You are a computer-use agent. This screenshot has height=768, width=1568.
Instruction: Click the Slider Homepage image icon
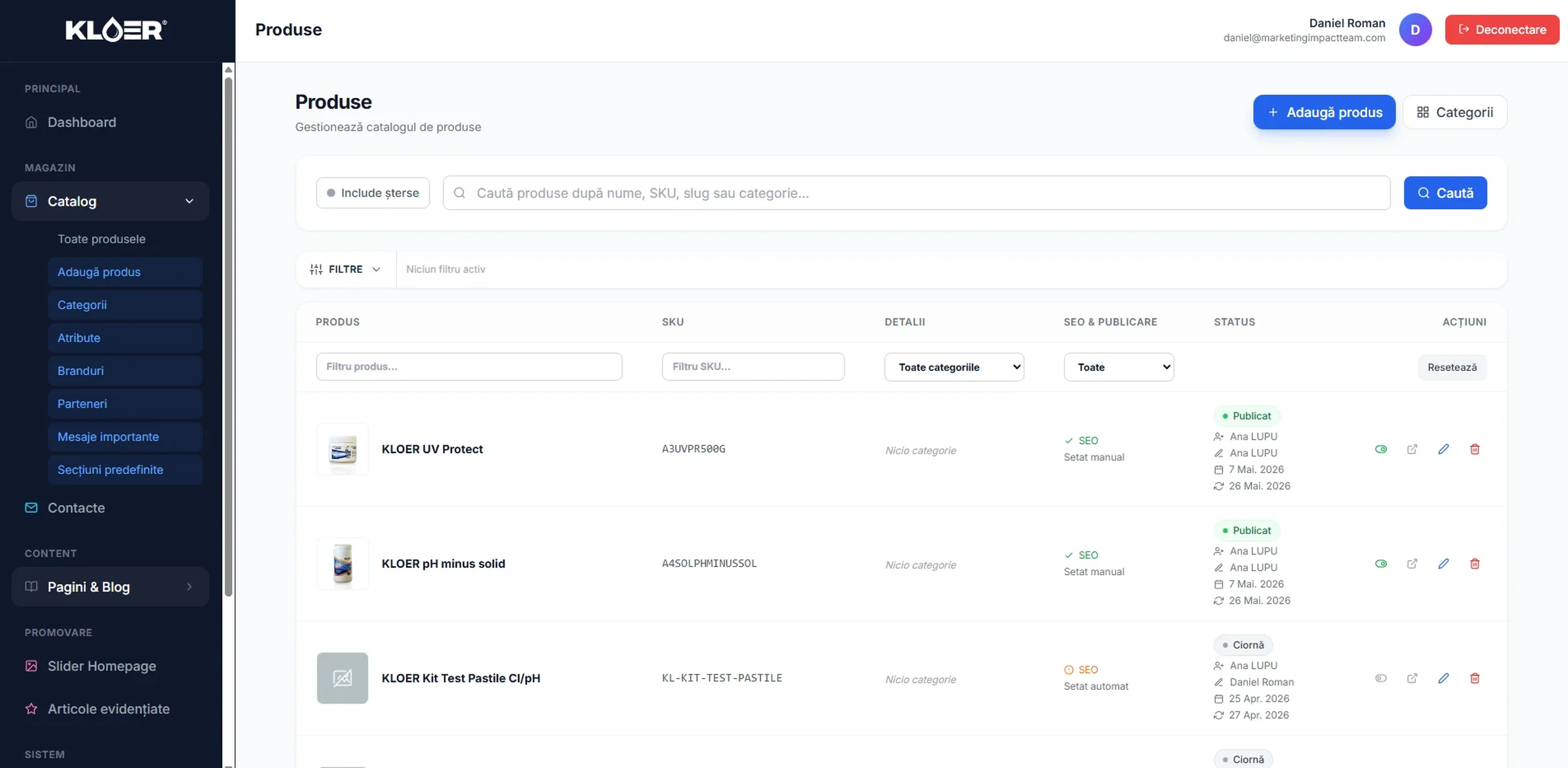tap(31, 666)
